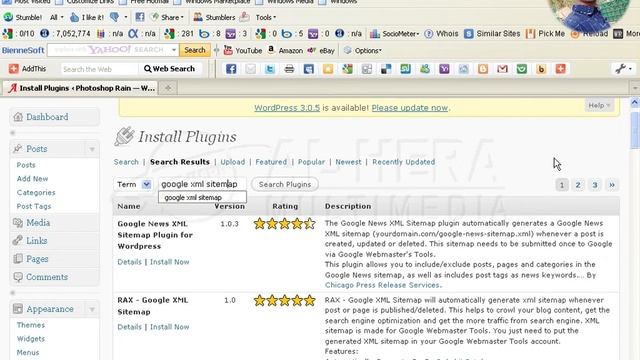640x360 pixels.
Task: Open Widgets under Appearance
Action: click(31, 339)
